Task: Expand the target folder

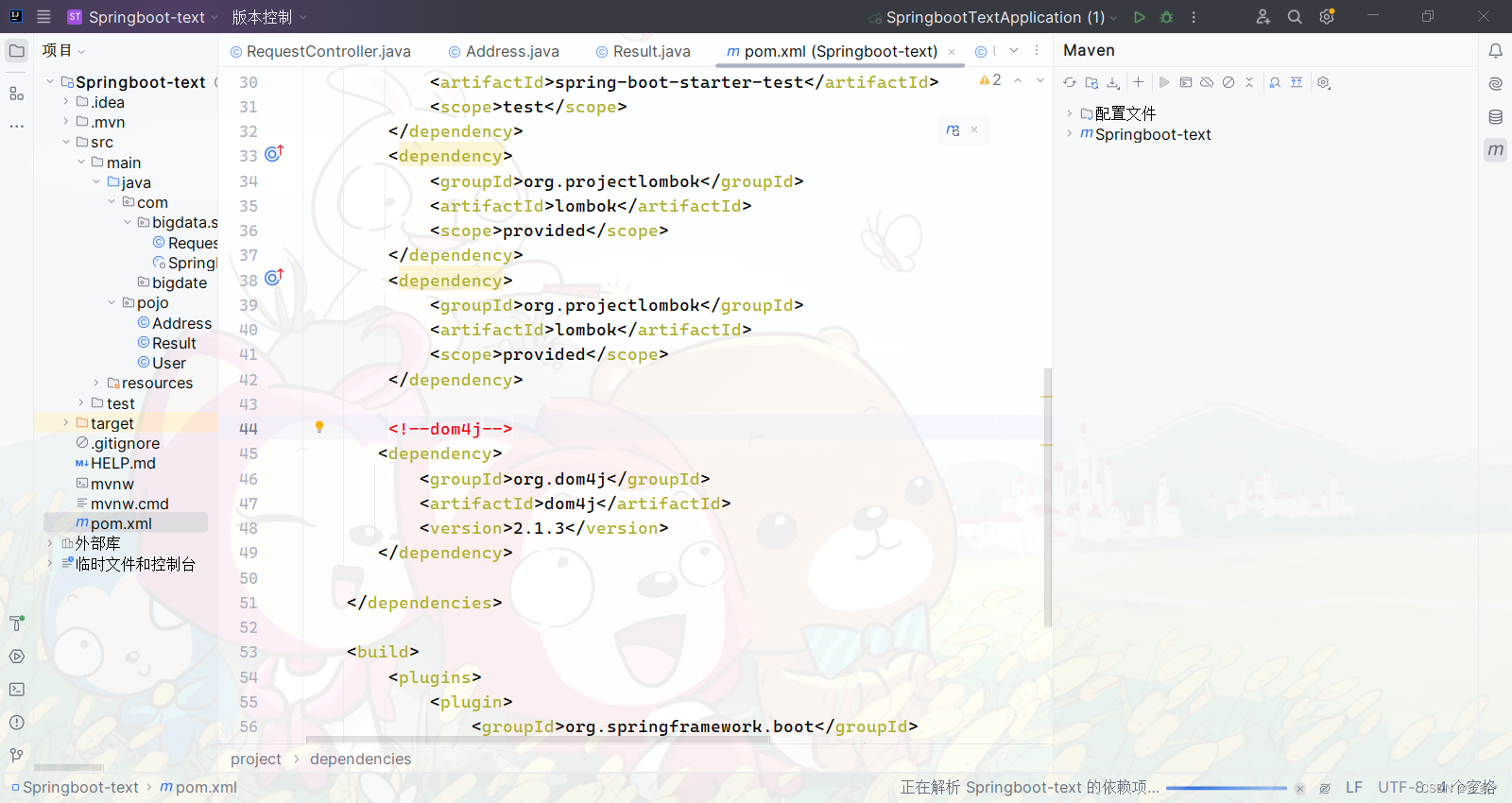Action: (x=66, y=423)
